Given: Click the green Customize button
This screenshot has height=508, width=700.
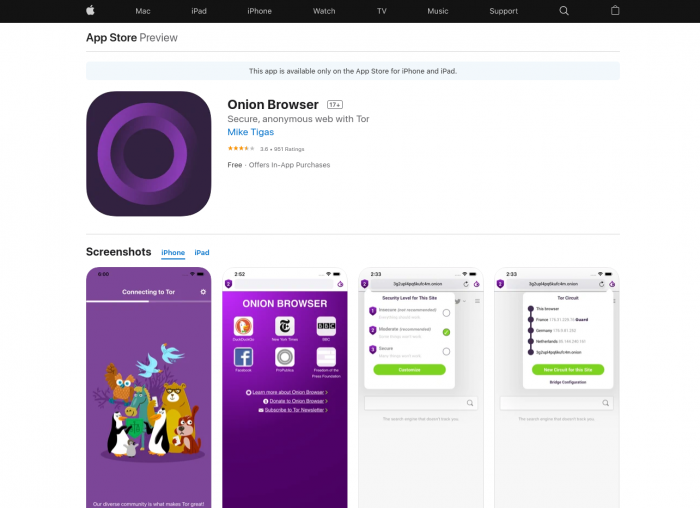Looking at the screenshot, I should (x=409, y=370).
